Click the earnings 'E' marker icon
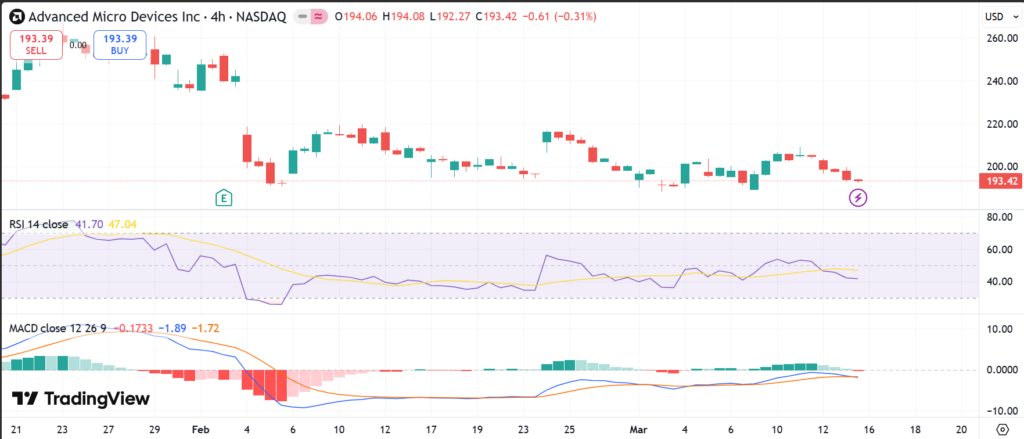 click(225, 198)
